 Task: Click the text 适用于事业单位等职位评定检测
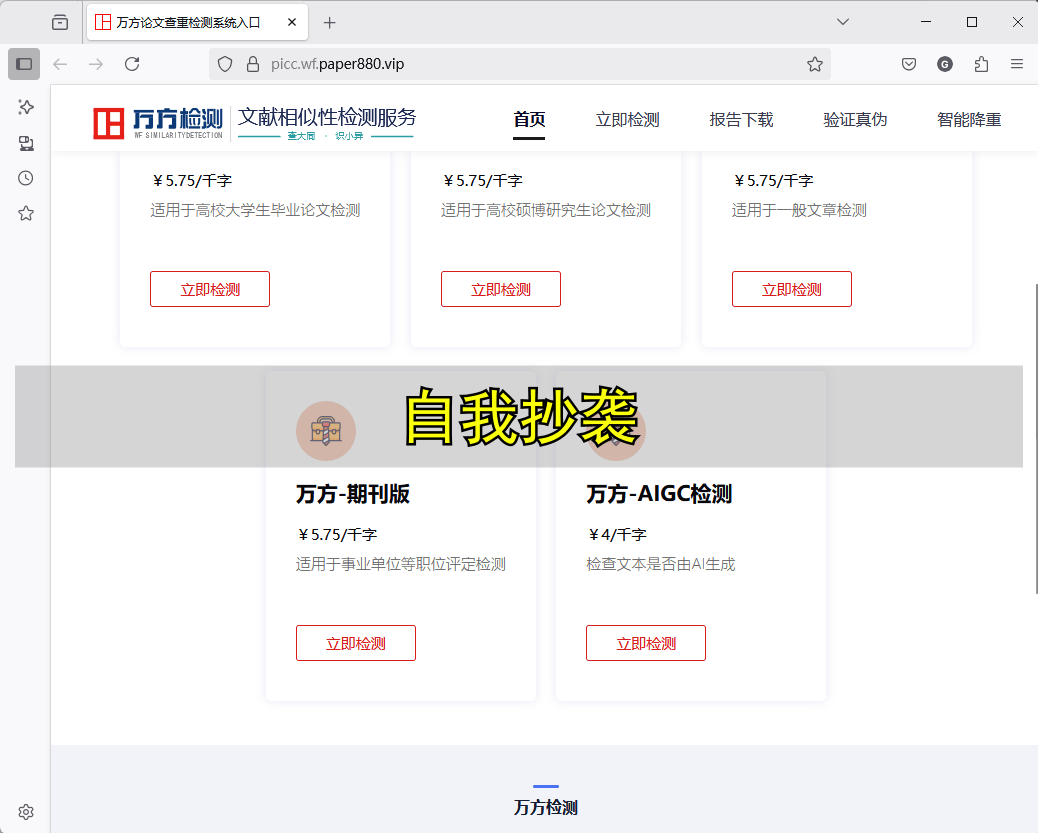click(x=401, y=564)
